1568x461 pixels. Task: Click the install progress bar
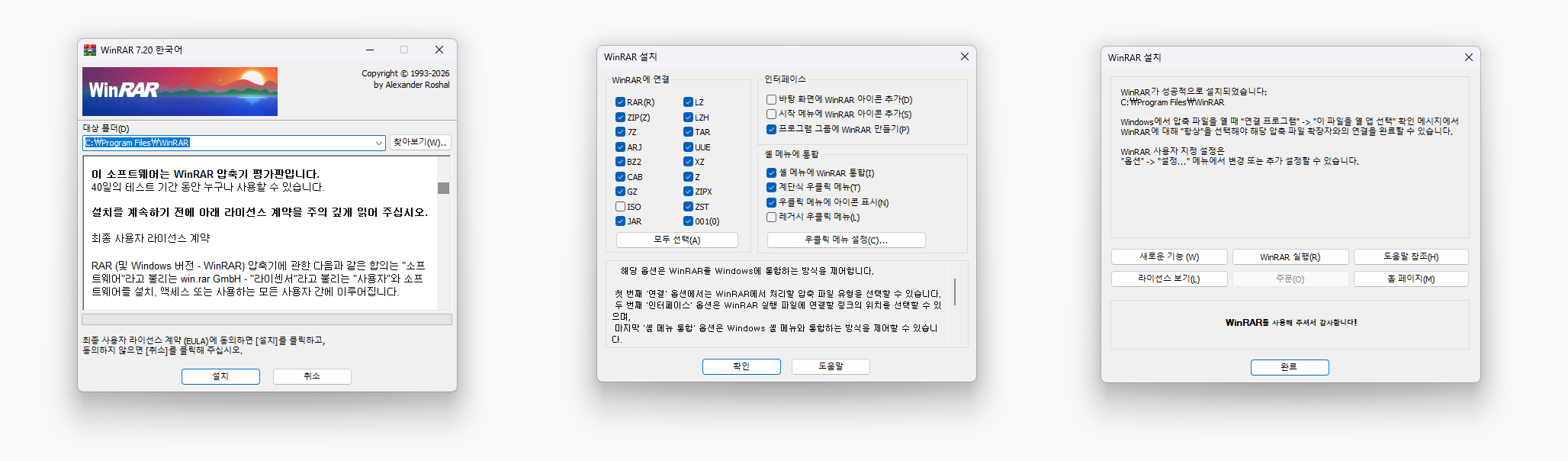267,319
